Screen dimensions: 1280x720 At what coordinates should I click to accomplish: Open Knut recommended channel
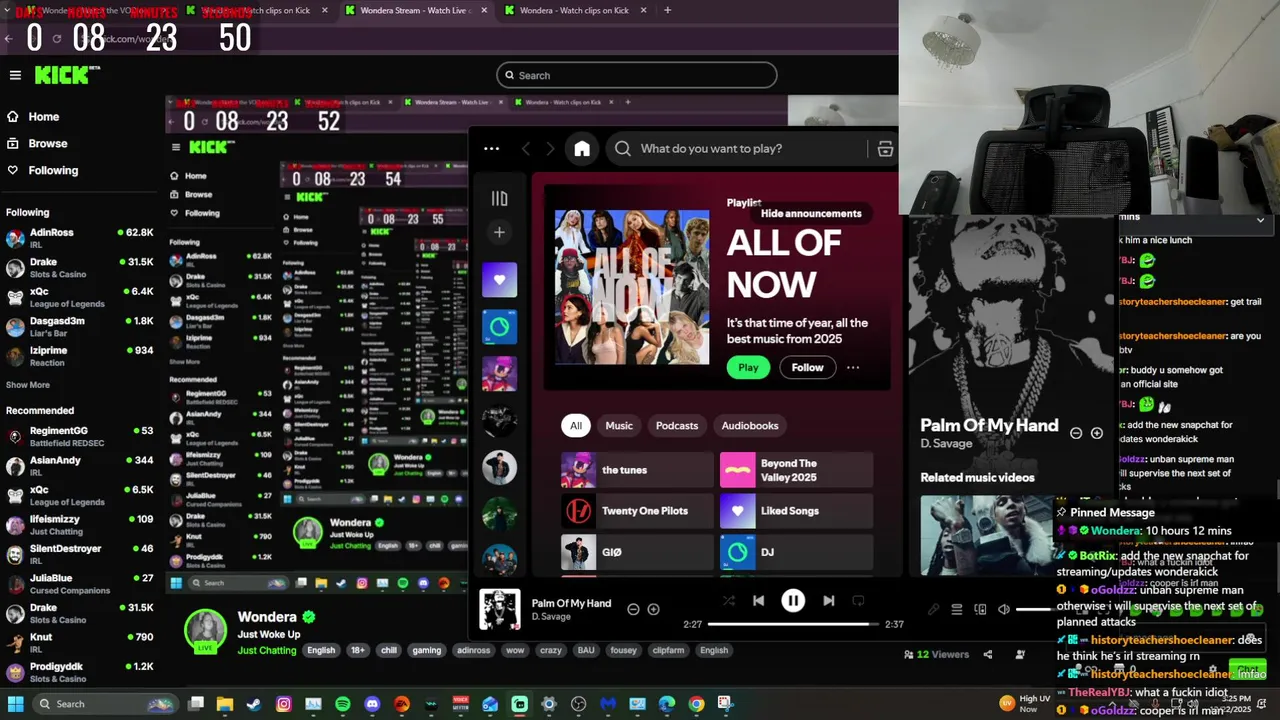[x=80, y=643]
